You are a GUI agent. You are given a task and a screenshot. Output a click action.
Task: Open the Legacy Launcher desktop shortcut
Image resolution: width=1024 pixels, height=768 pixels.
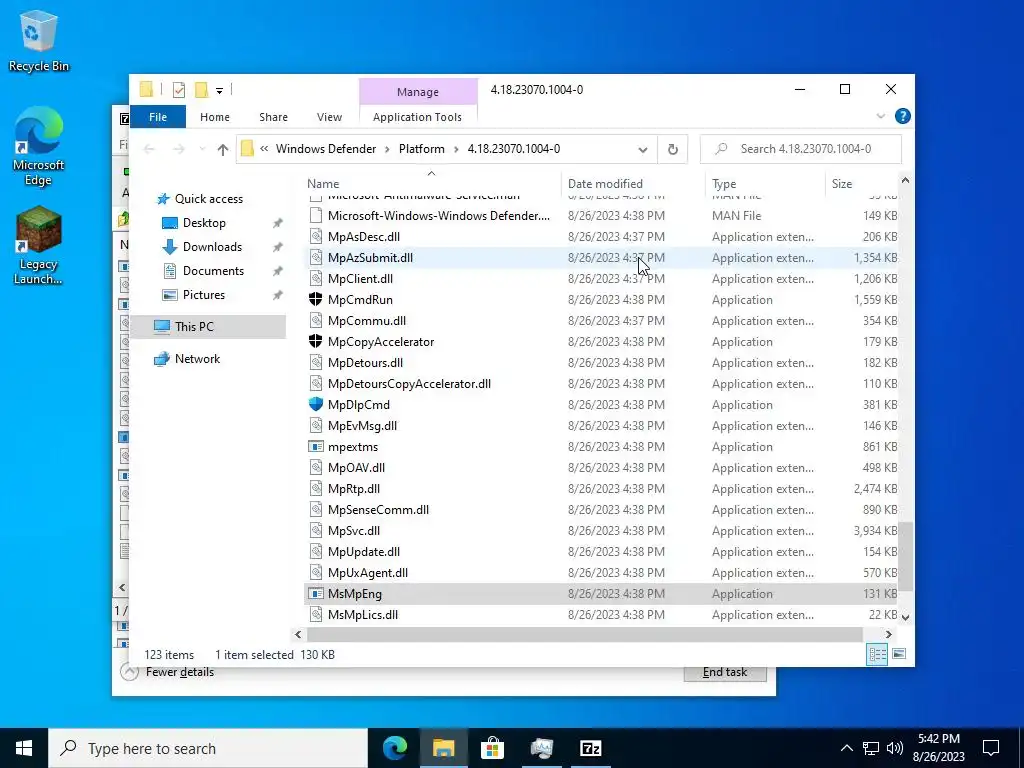[x=39, y=246]
